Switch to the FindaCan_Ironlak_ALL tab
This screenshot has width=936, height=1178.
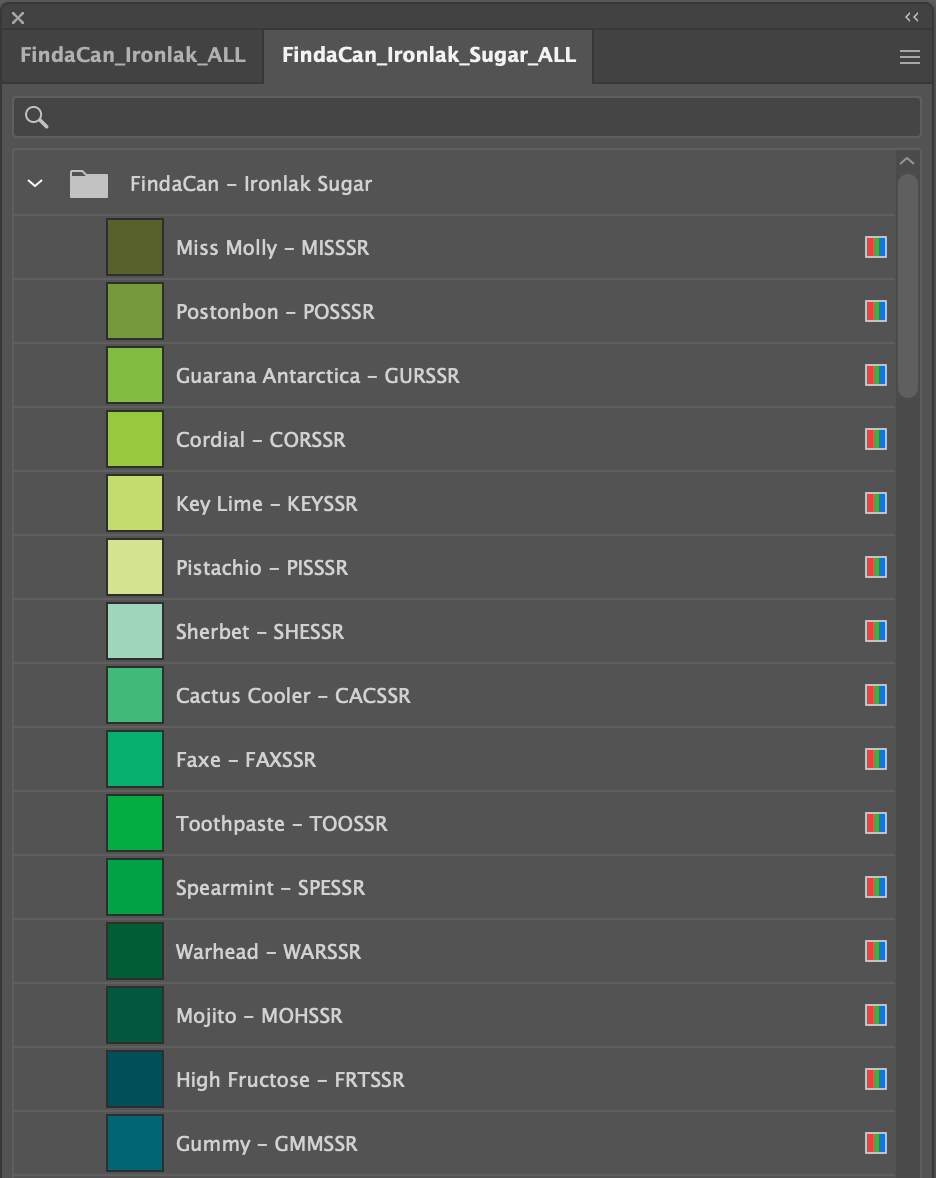pos(132,55)
